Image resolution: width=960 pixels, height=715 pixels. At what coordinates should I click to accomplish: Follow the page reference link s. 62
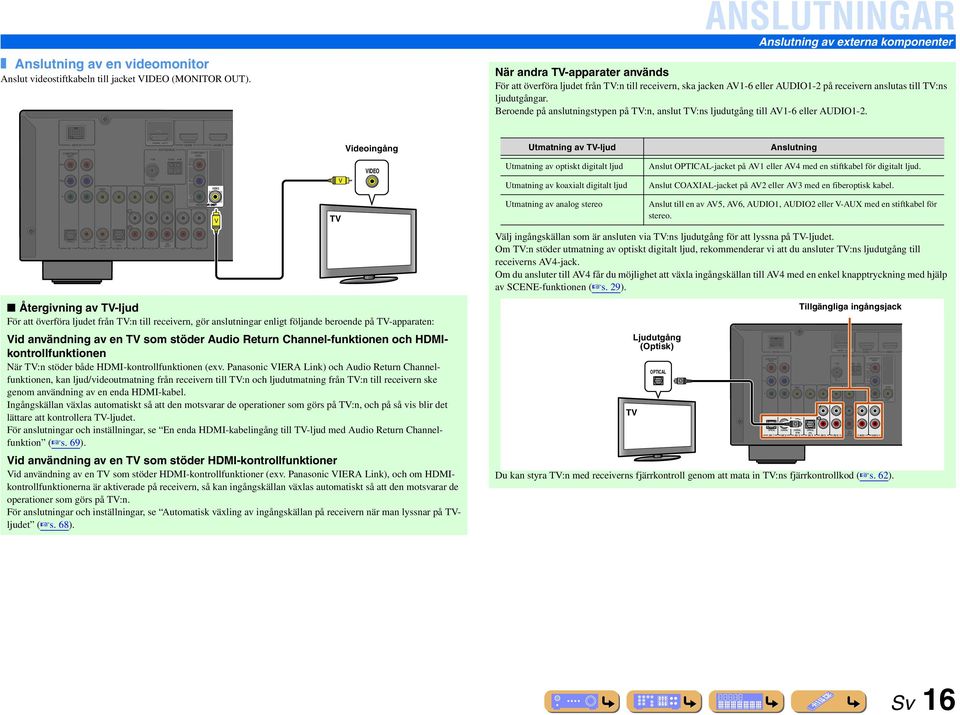click(x=875, y=475)
